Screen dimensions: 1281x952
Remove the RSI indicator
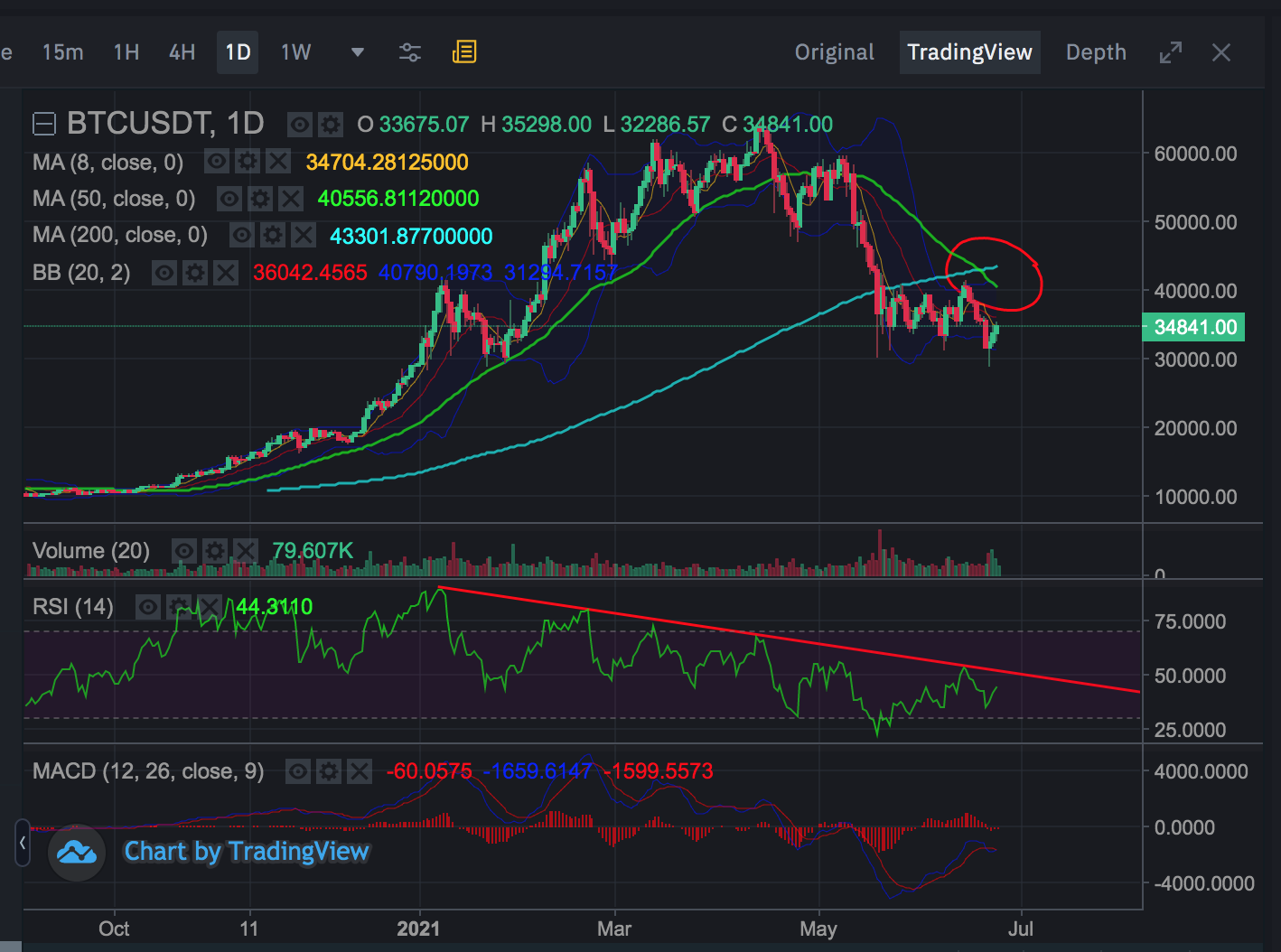click(x=210, y=606)
